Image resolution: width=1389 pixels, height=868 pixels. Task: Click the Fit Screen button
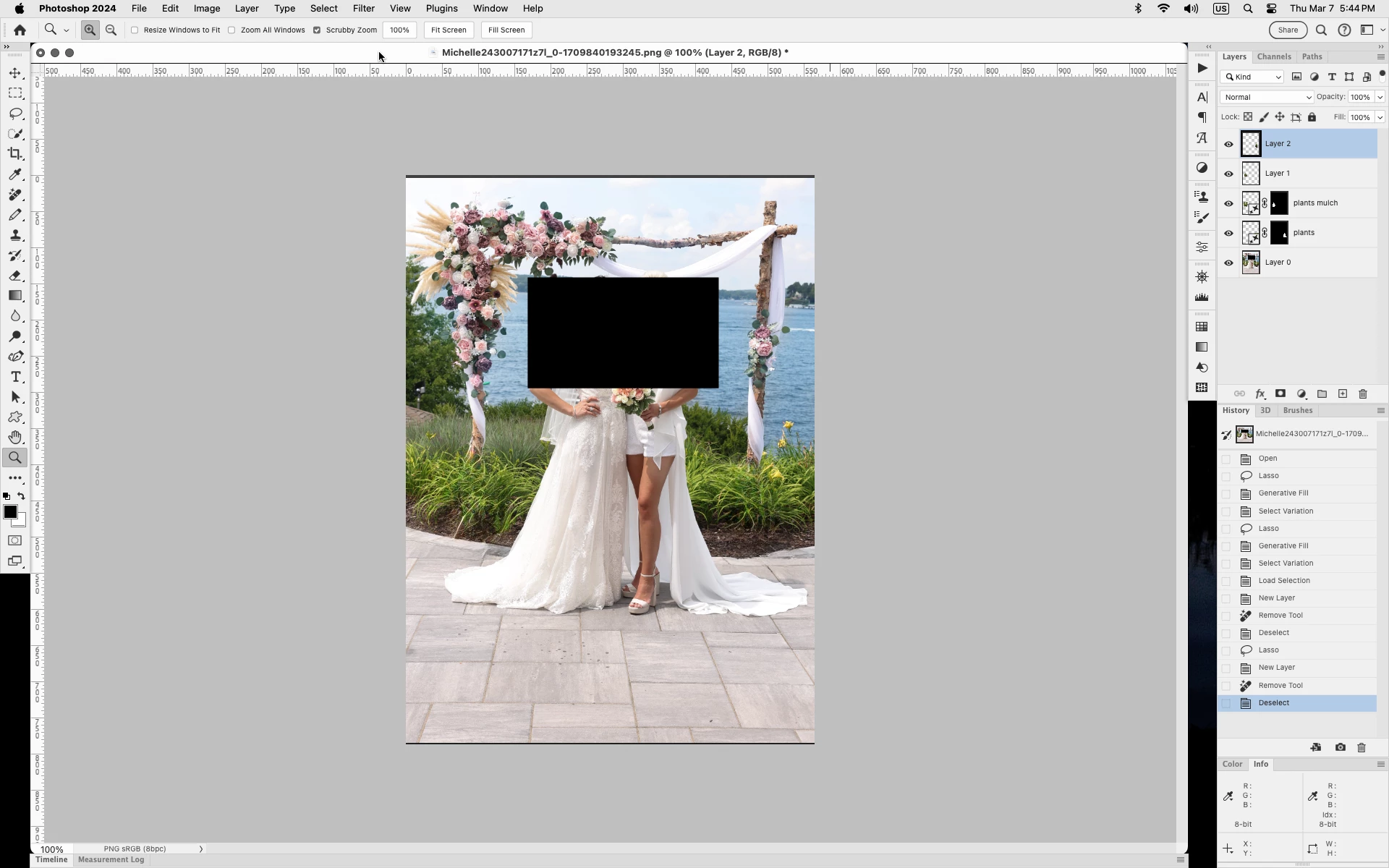pos(449,30)
